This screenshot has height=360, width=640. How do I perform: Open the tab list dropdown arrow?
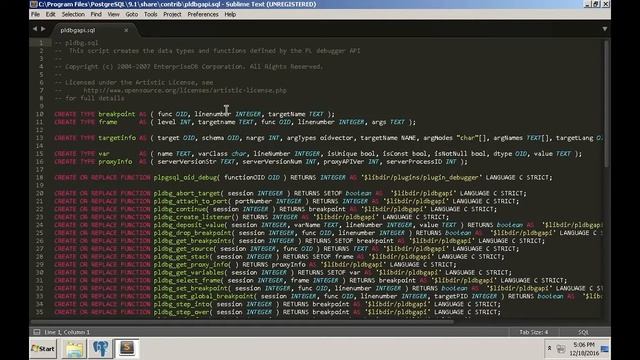pos(604,29)
